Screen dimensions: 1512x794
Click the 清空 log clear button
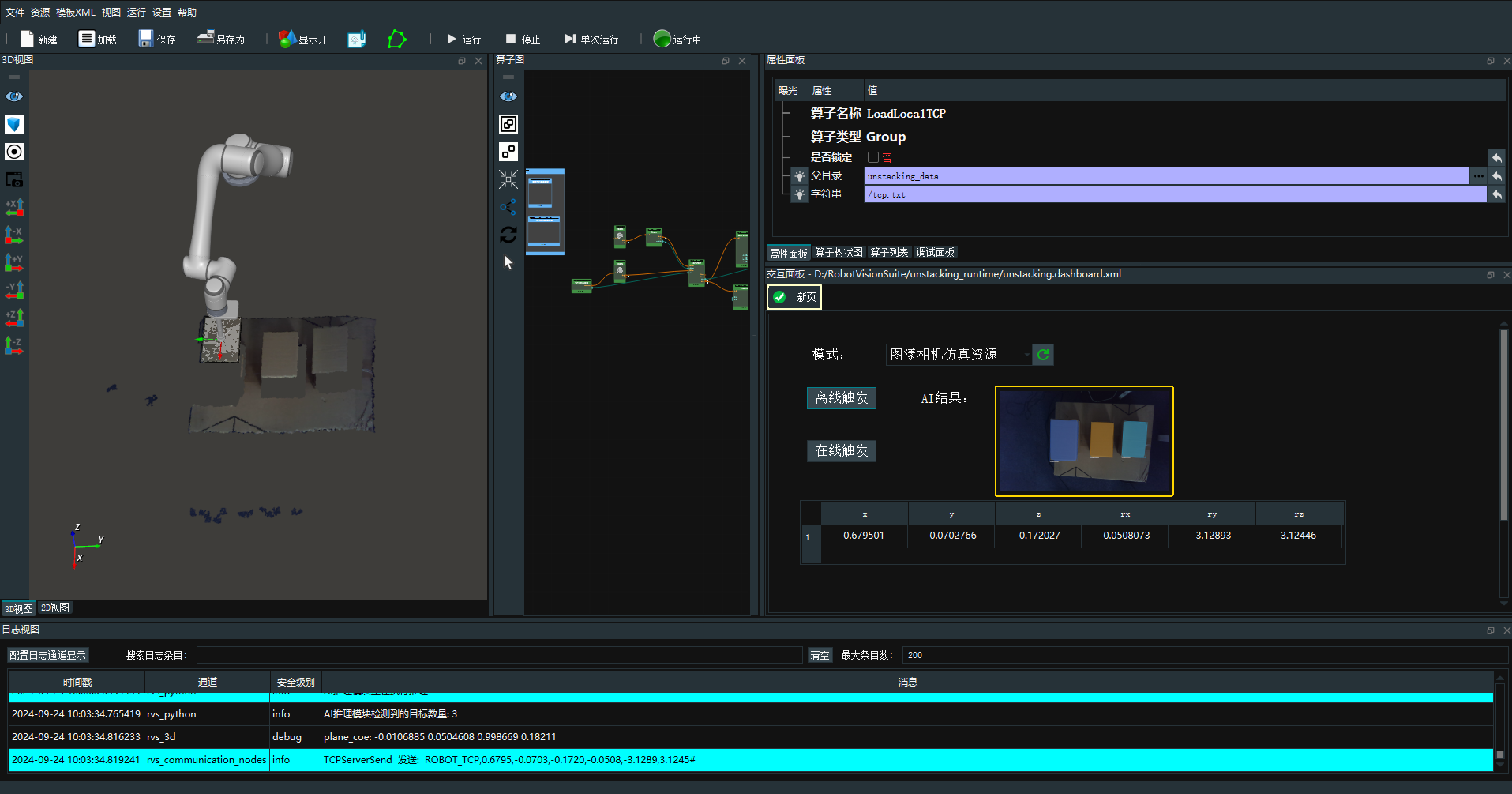820,655
